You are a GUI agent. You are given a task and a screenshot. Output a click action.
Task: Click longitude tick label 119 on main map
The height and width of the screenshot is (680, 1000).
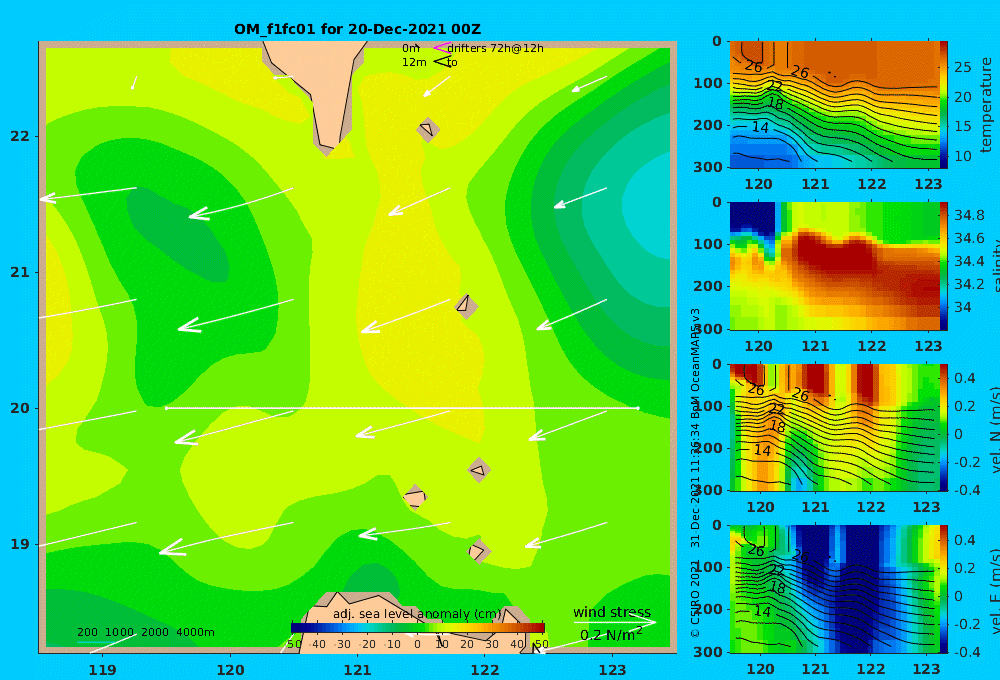pos(103,670)
